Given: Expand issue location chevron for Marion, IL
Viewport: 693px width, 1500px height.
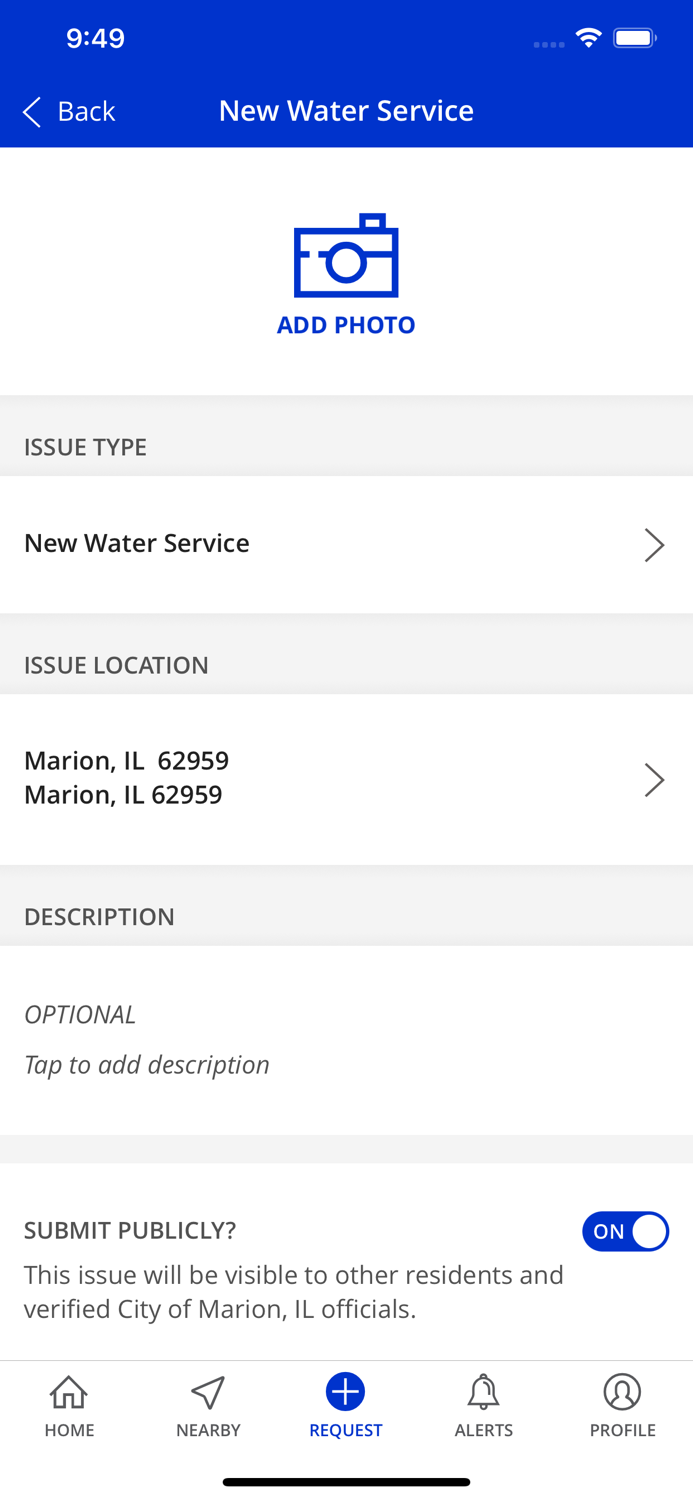Looking at the screenshot, I should (x=654, y=780).
